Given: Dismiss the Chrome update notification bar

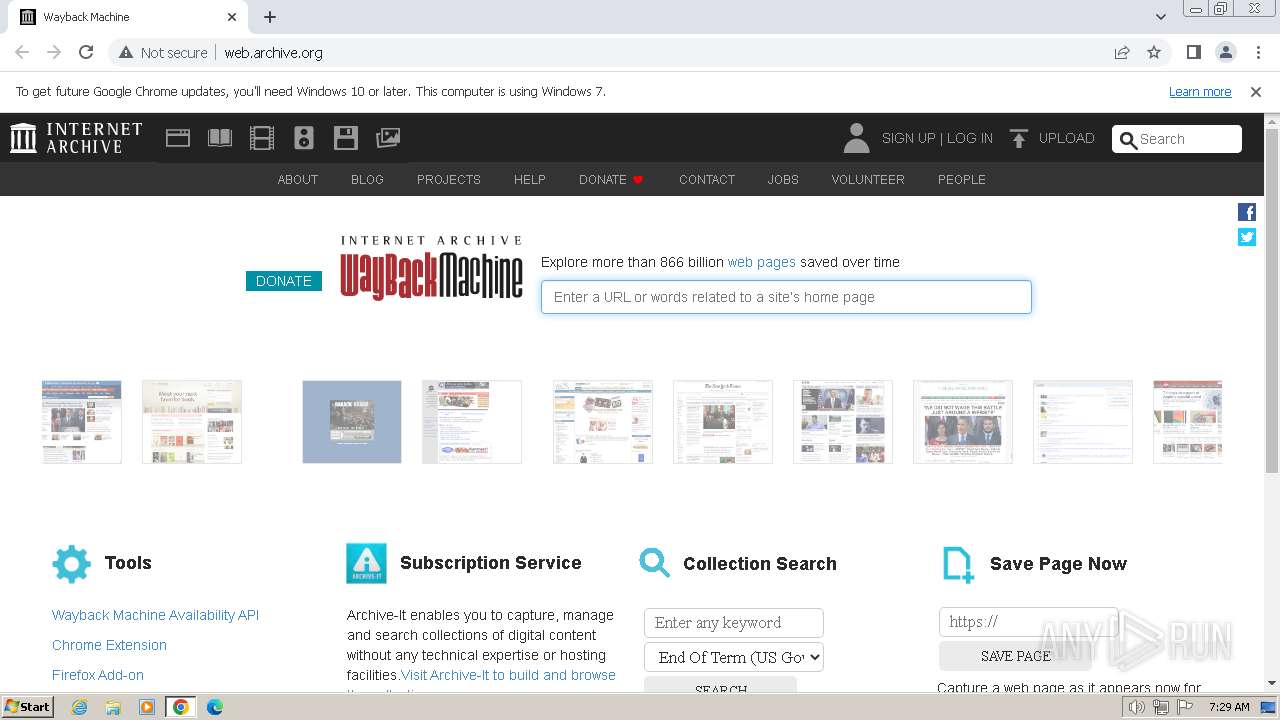Looking at the screenshot, I should pyautogui.click(x=1256, y=92).
